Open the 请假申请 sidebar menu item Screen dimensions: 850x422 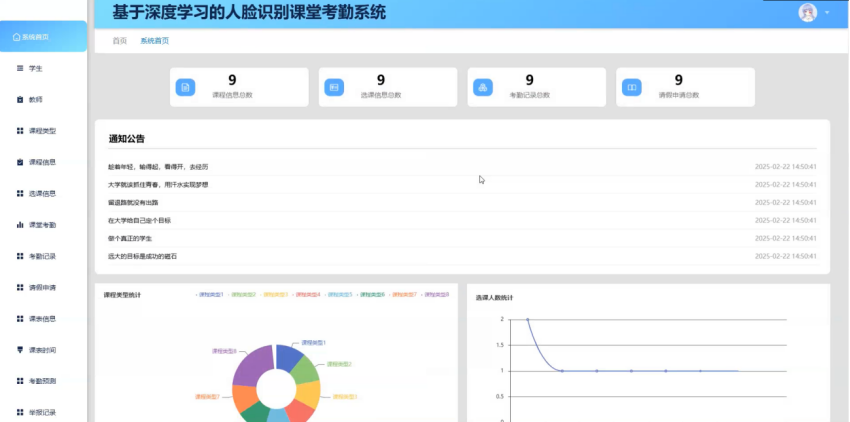coord(43,287)
